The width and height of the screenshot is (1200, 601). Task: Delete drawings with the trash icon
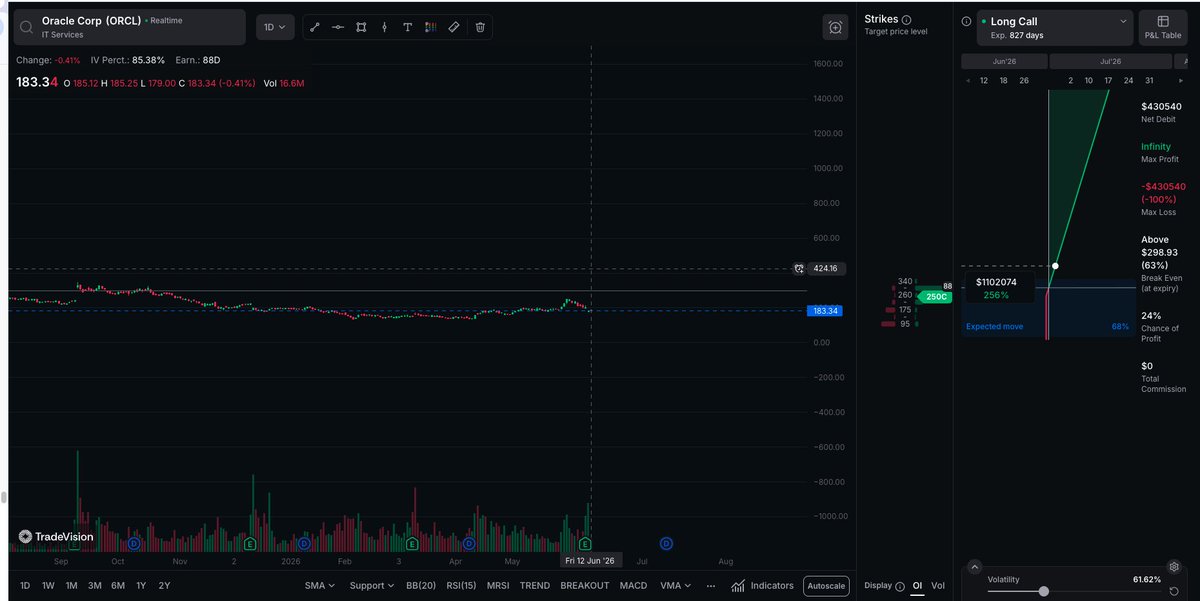tap(480, 27)
